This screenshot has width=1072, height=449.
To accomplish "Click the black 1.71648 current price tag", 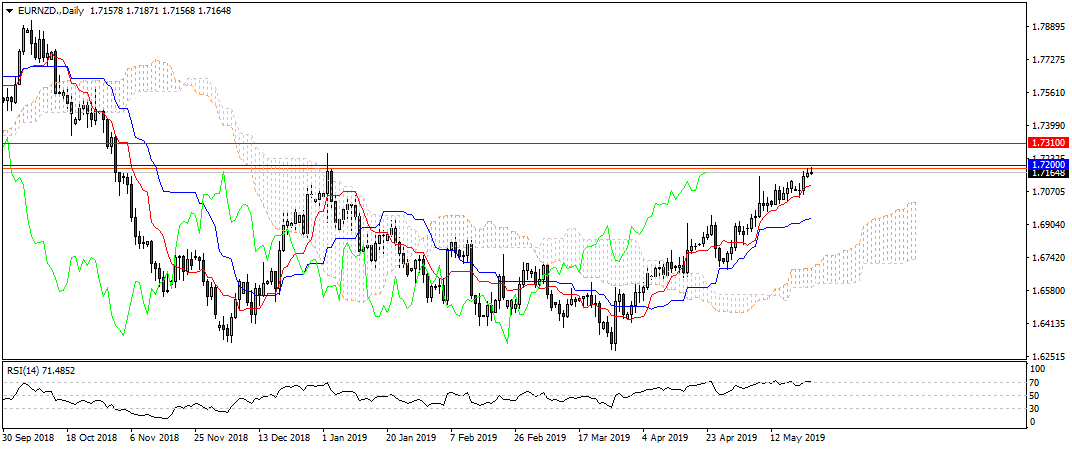I will point(1046,173).
